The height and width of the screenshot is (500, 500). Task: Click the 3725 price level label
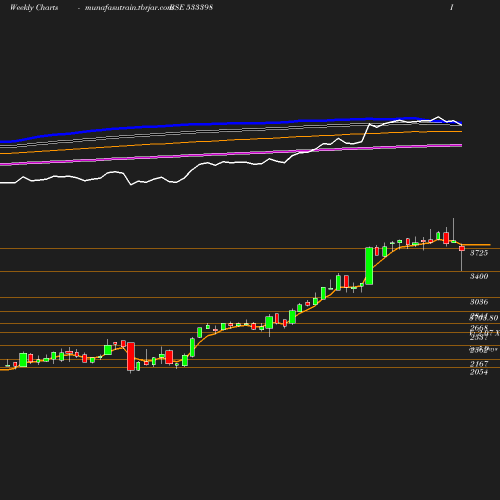[479, 253]
